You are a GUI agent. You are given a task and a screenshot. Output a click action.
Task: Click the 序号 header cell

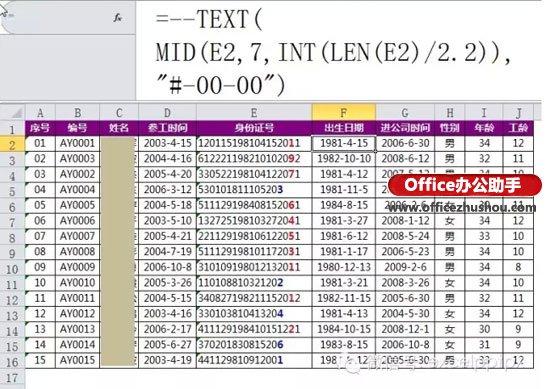(40, 128)
